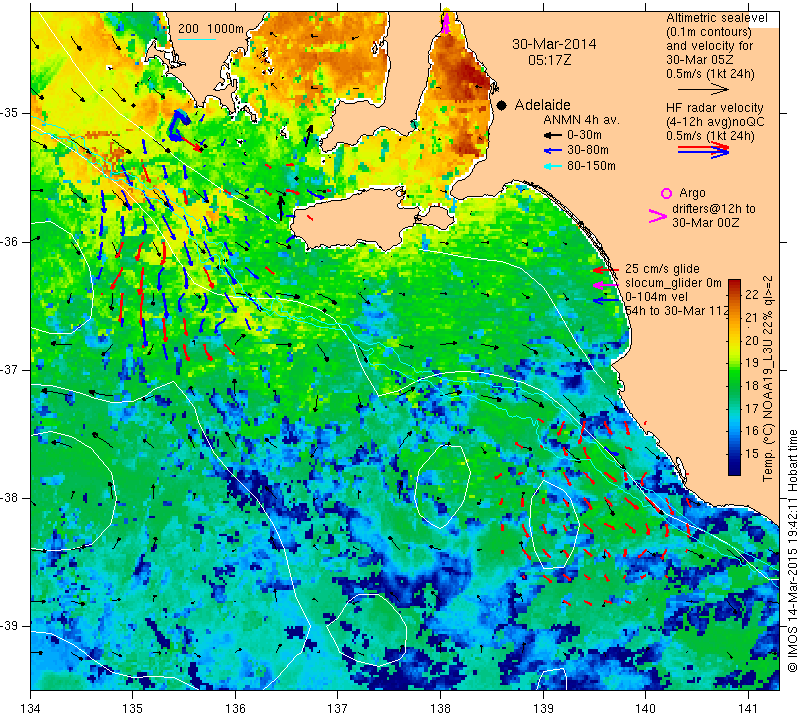This screenshot has height=720, width=800.
Task: Click the latitude -35 axis label
Action: 10,113
